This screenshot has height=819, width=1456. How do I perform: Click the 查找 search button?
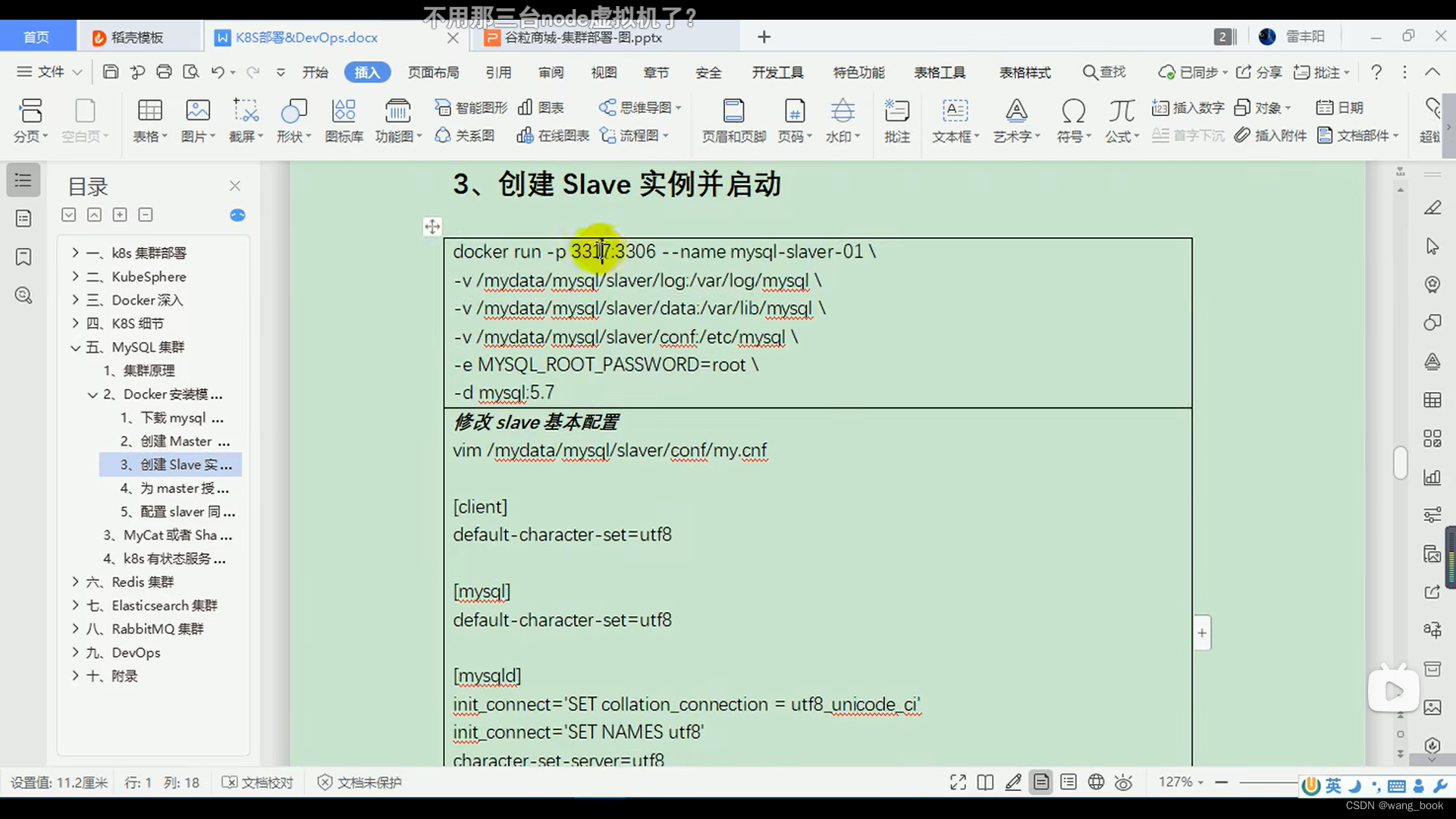pyautogui.click(x=1104, y=72)
